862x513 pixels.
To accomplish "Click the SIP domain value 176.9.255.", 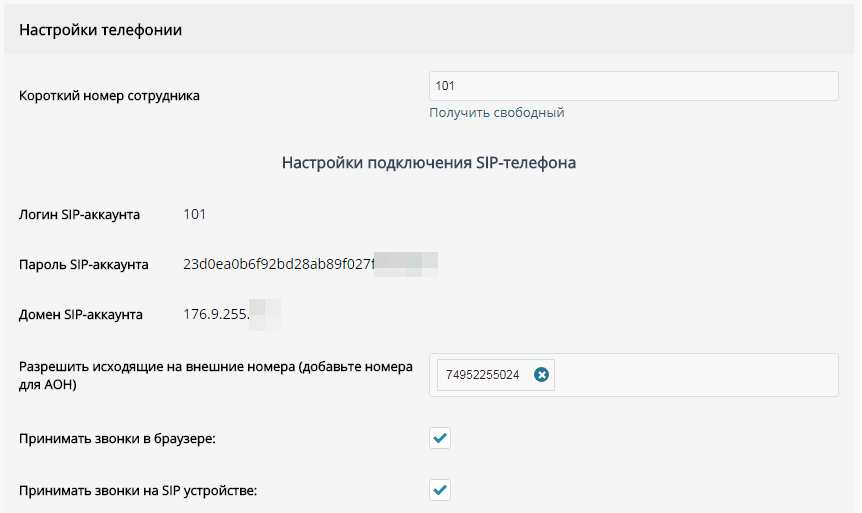I will (x=216, y=315).
